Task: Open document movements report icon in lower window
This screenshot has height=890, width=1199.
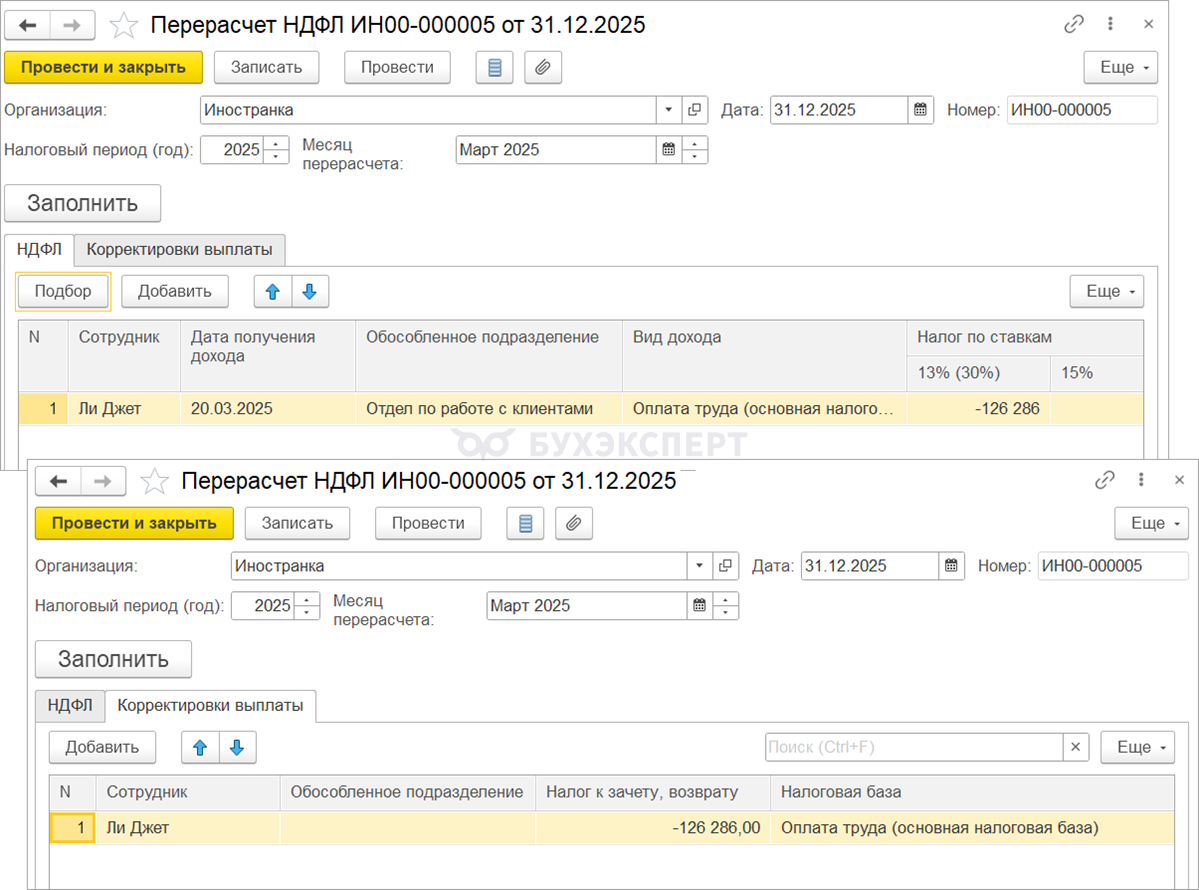Action: coord(526,523)
